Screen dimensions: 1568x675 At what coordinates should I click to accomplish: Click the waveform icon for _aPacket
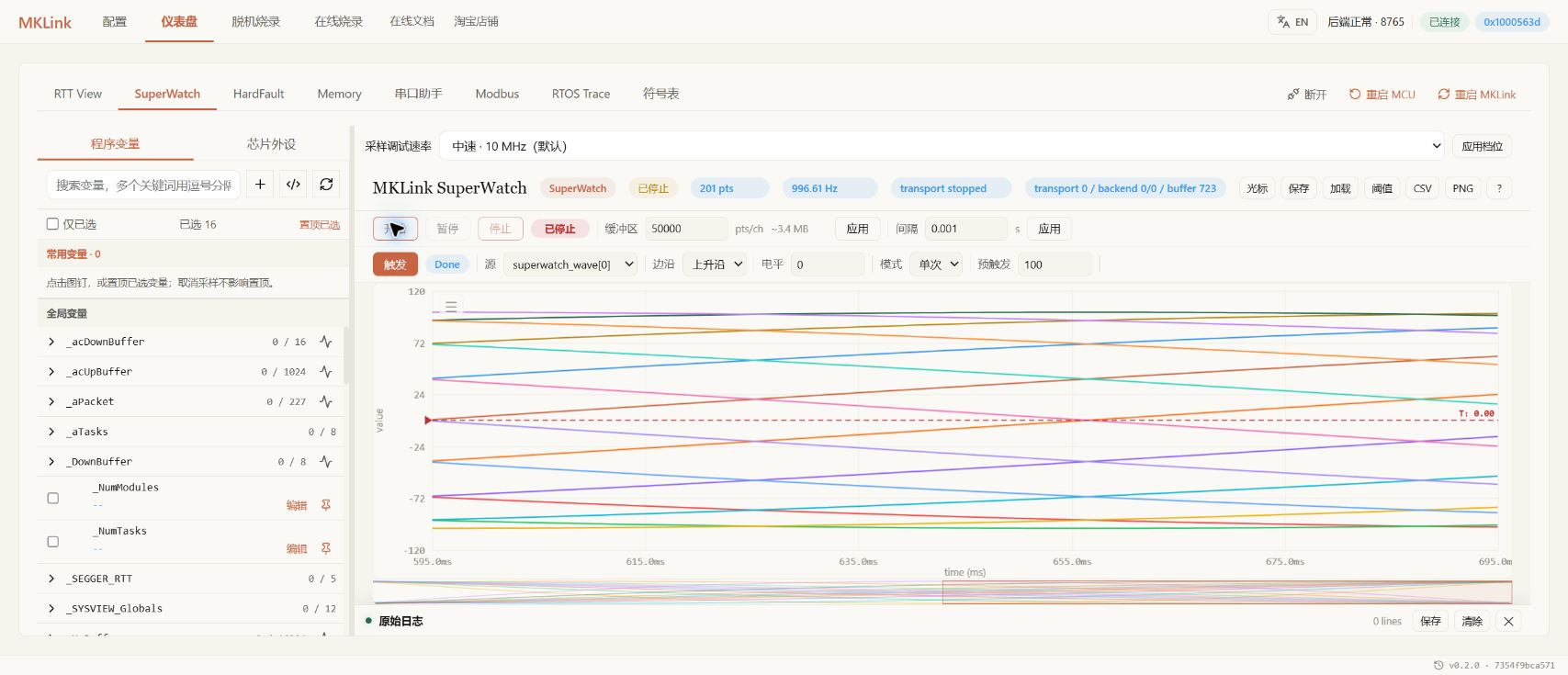pos(326,401)
